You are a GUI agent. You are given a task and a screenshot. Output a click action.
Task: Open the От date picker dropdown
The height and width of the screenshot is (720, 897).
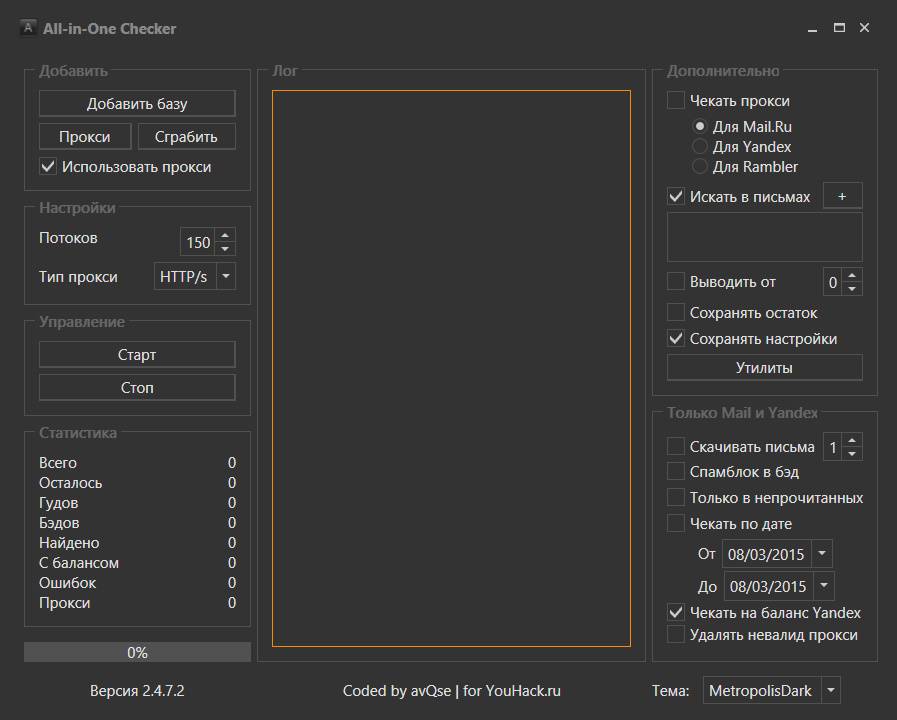(x=821, y=553)
